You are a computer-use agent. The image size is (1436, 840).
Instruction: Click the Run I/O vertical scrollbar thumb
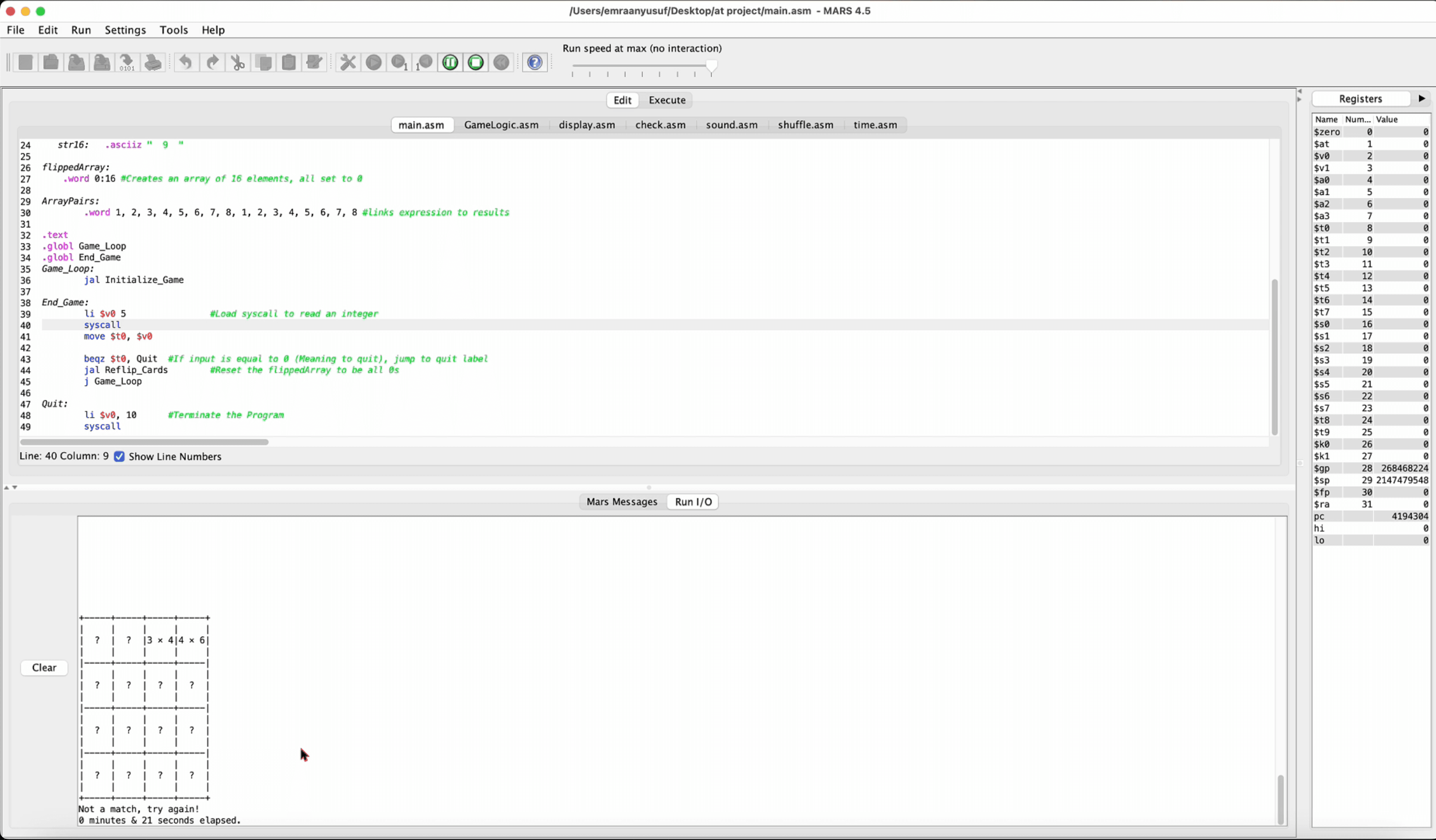(x=1281, y=800)
